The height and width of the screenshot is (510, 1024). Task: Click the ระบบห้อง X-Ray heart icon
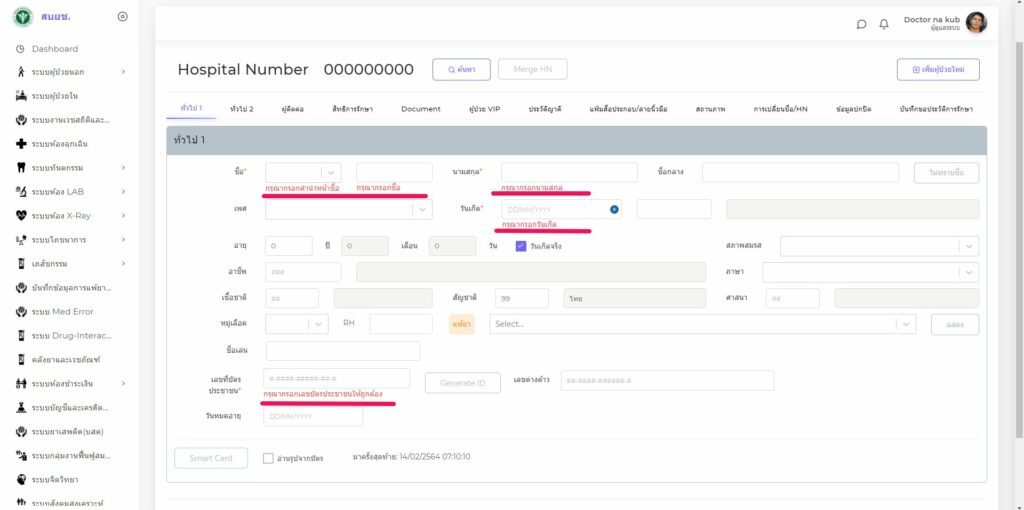point(21,215)
